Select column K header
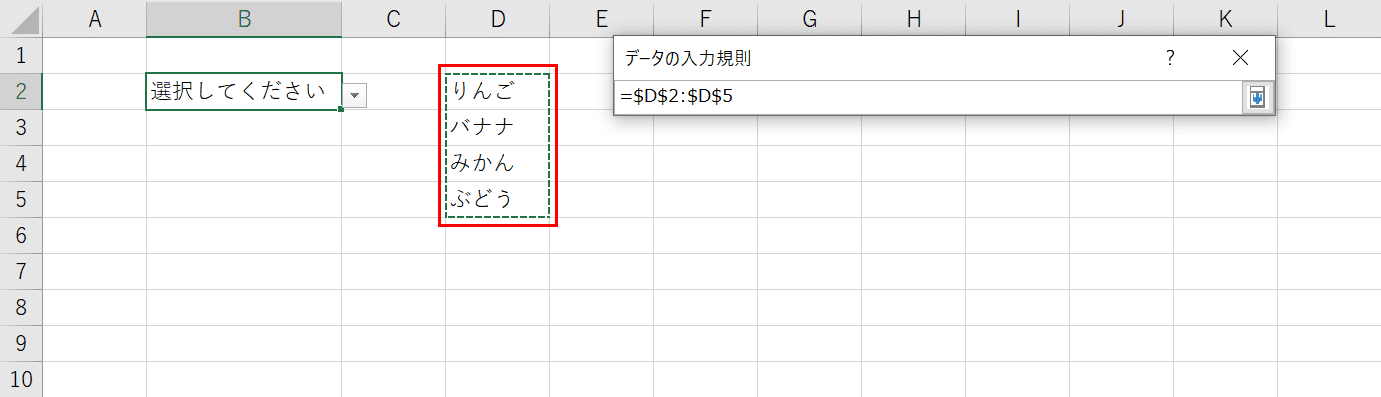The width and height of the screenshot is (1381, 397). click(1225, 18)
